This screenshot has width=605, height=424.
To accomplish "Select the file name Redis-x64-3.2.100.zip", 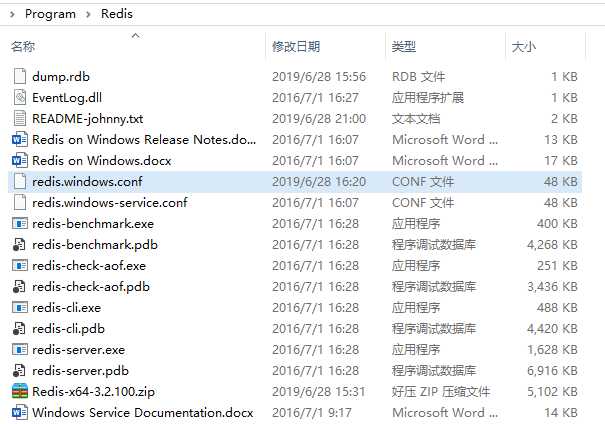I will pos(94,392).
